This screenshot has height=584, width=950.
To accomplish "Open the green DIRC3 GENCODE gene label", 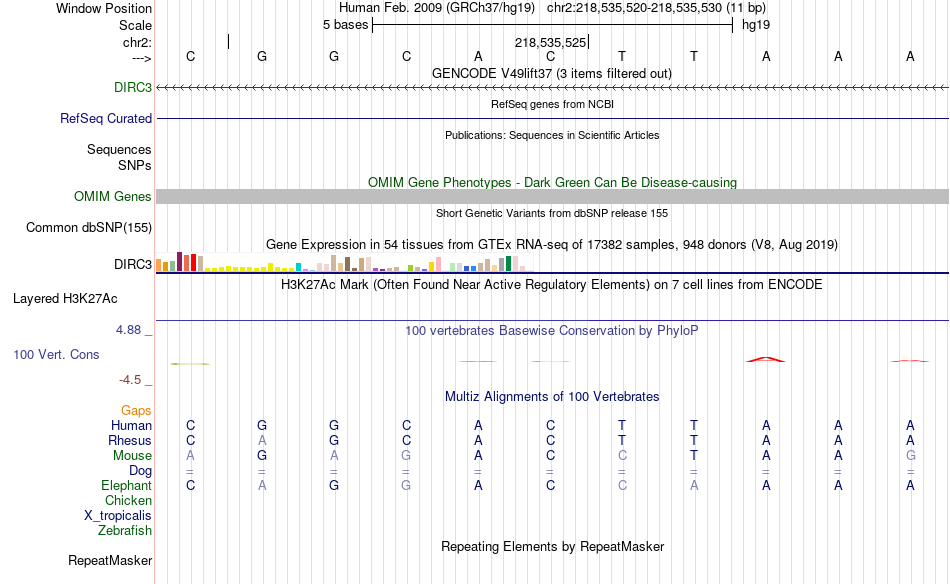I will [x=133, y=87].
